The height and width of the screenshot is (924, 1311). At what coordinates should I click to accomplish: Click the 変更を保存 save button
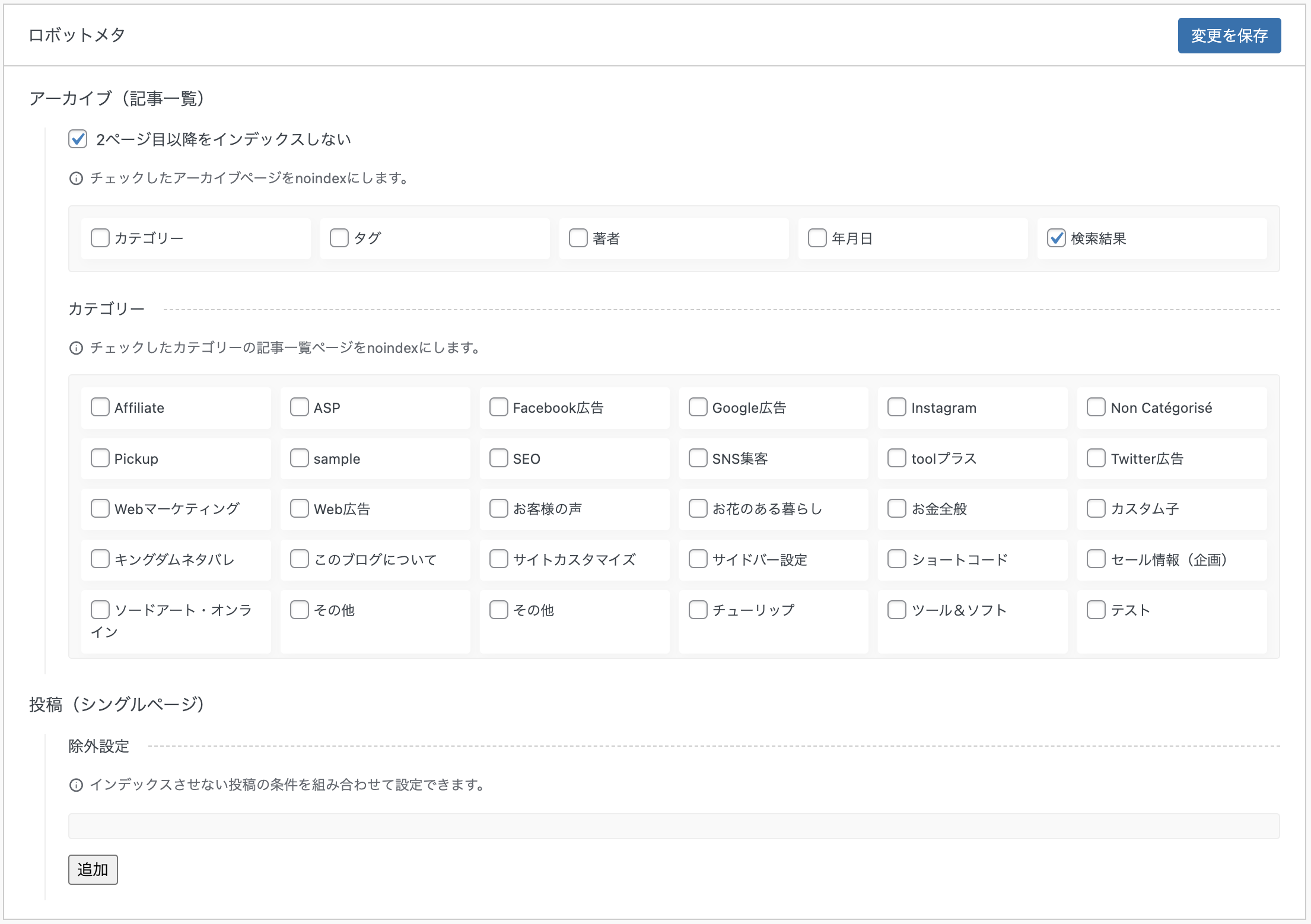[1229, 36]
